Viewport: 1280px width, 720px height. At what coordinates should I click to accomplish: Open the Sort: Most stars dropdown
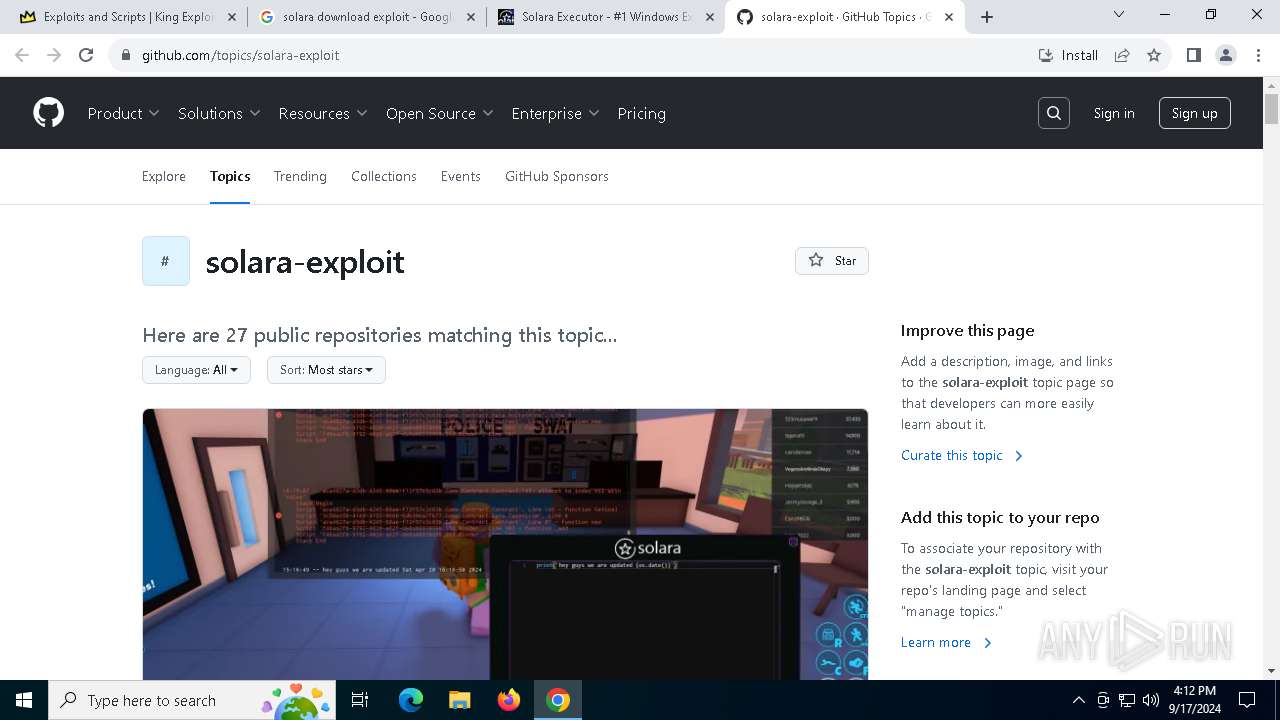pos(326,370)
